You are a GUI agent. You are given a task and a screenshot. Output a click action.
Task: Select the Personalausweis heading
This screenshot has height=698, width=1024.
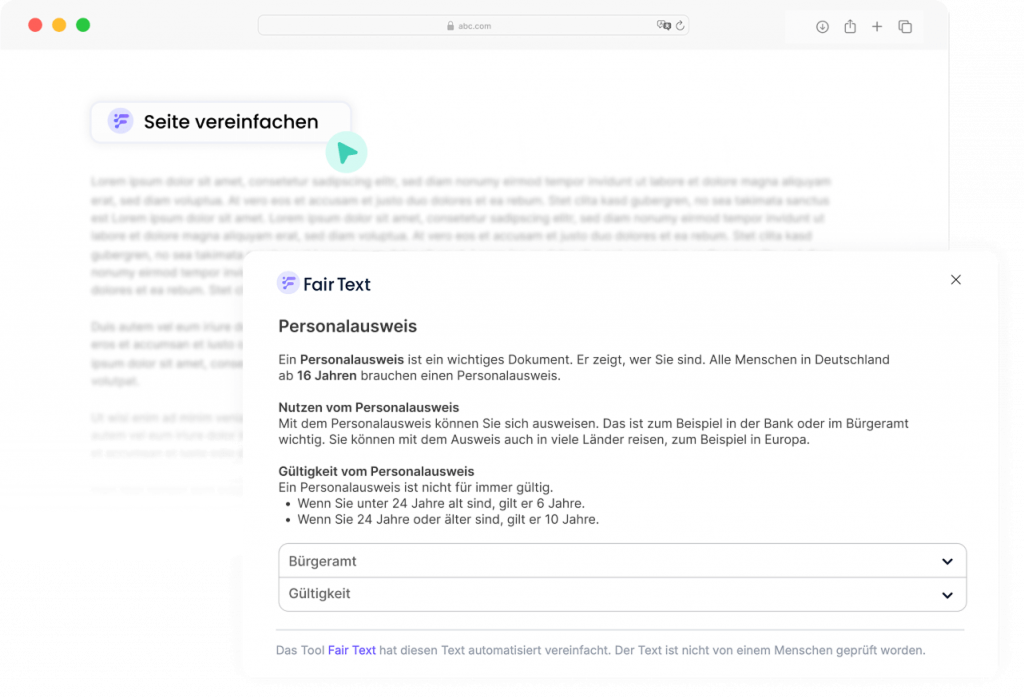[x=347, y=326]
